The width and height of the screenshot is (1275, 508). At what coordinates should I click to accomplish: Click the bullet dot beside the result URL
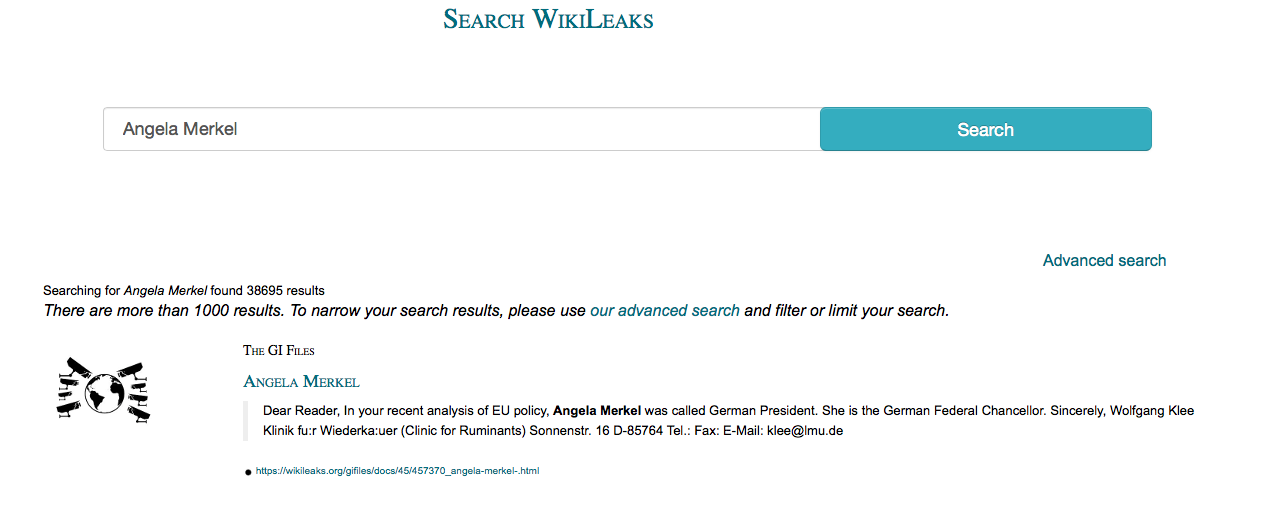tap(248, 471)
